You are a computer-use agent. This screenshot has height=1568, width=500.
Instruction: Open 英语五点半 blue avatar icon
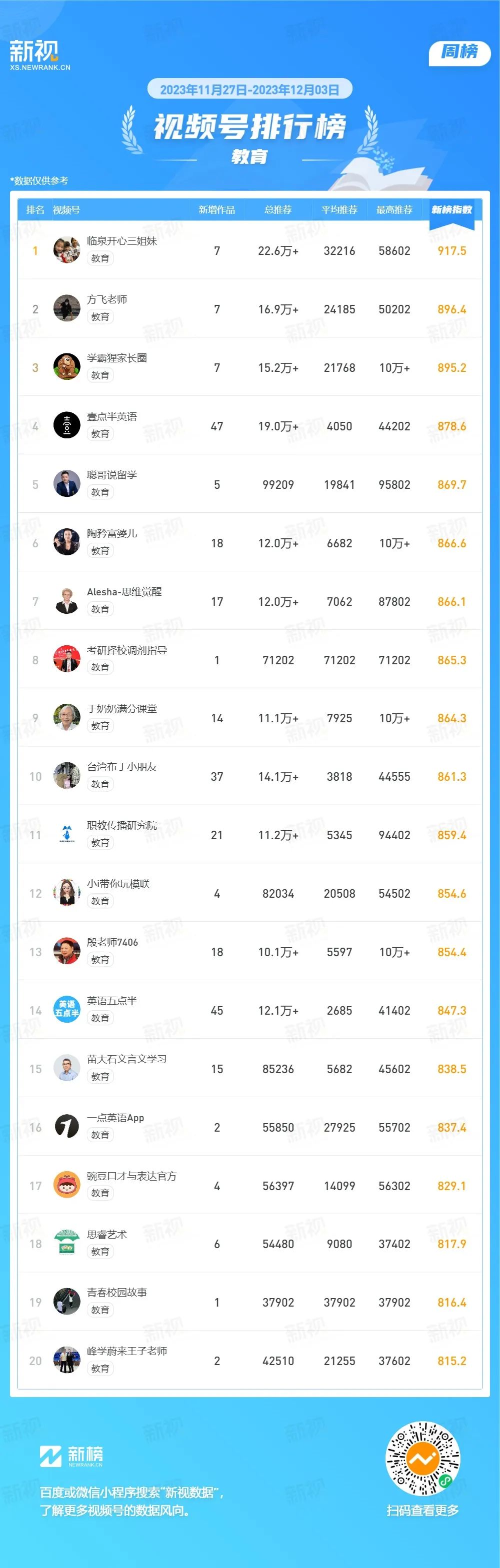click(67, 1010)
